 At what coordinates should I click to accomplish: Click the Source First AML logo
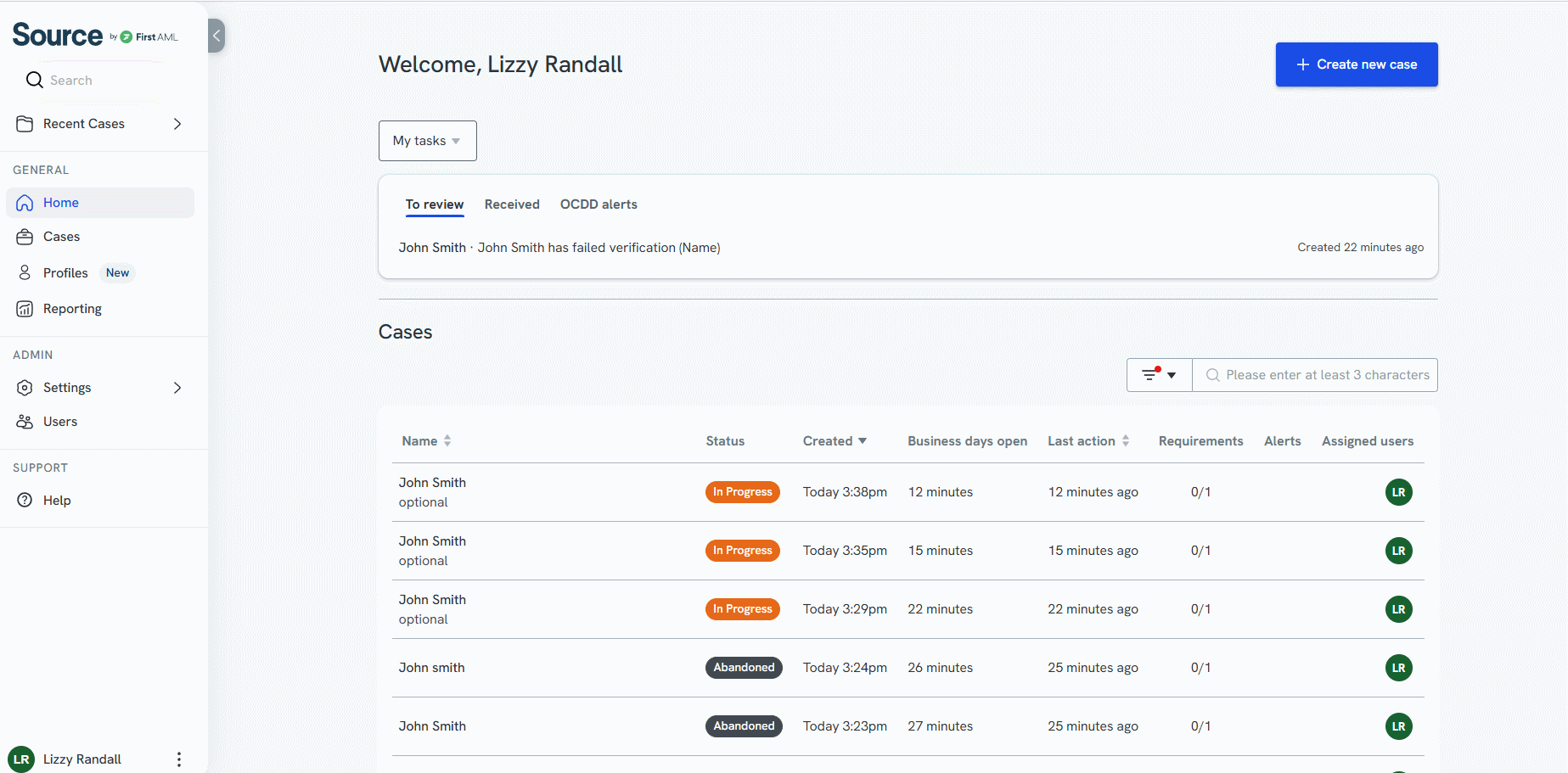(x=95, y=36)
